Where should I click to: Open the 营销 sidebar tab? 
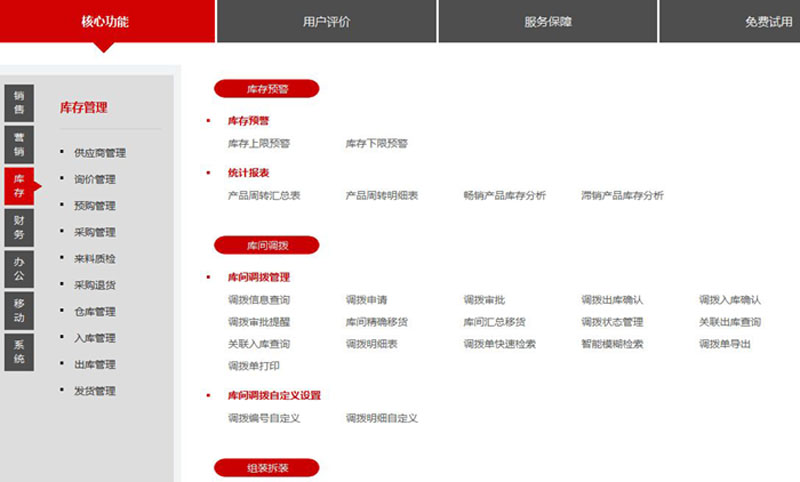pos(19,144)
